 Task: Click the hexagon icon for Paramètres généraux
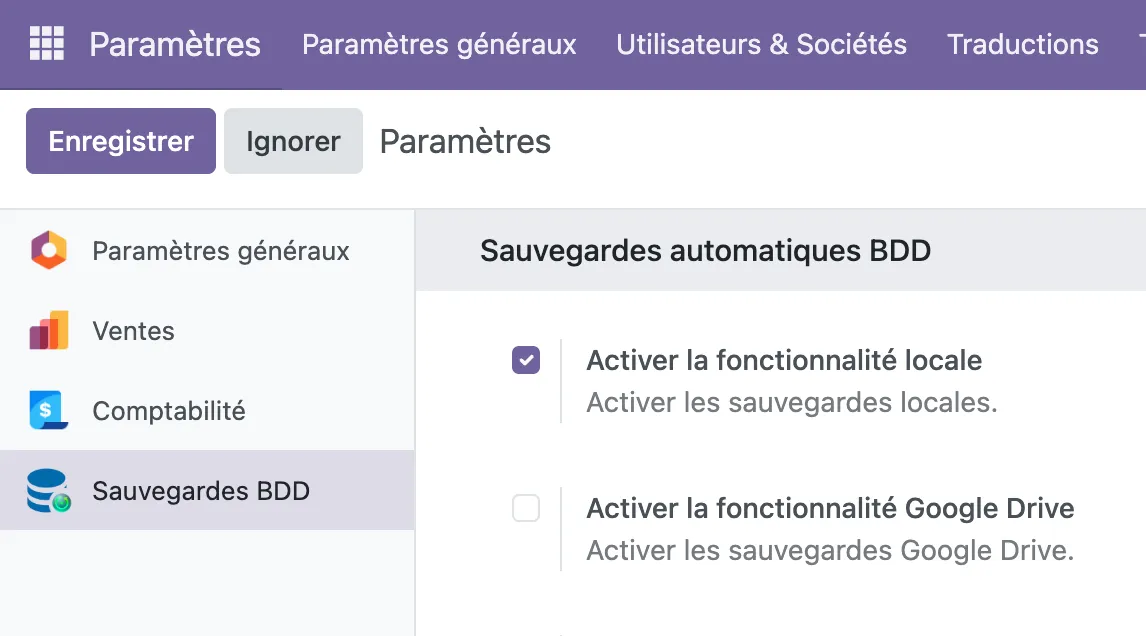(49, 251)
